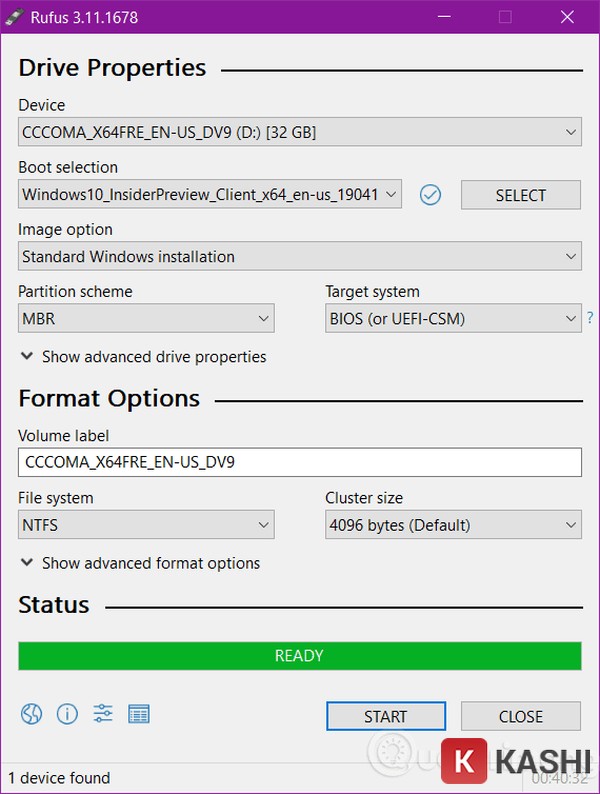
Task: Open the About info icon
Action: point(67,714)
